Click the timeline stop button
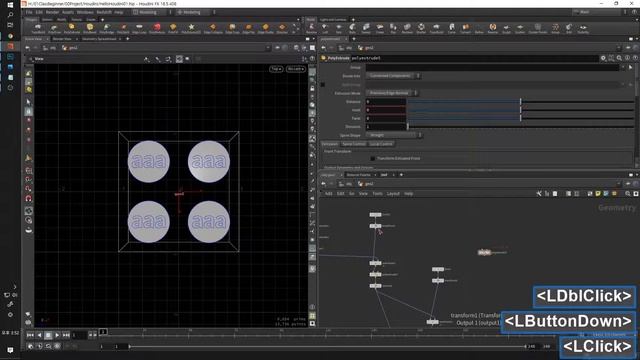 (x=48, y=335)
